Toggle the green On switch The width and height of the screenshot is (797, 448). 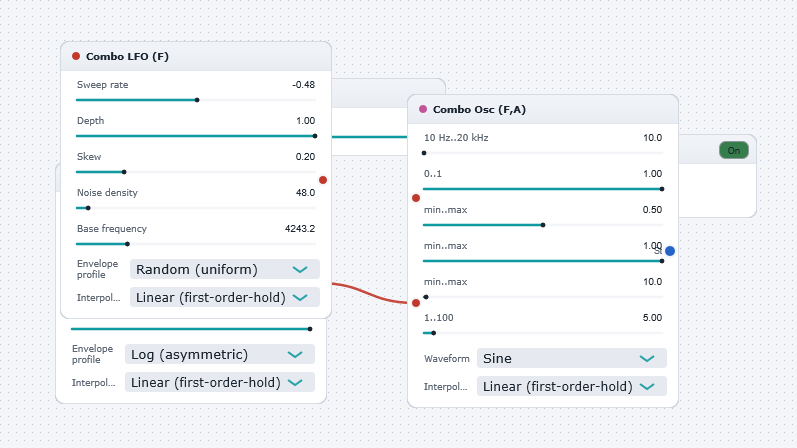[733, 151]
